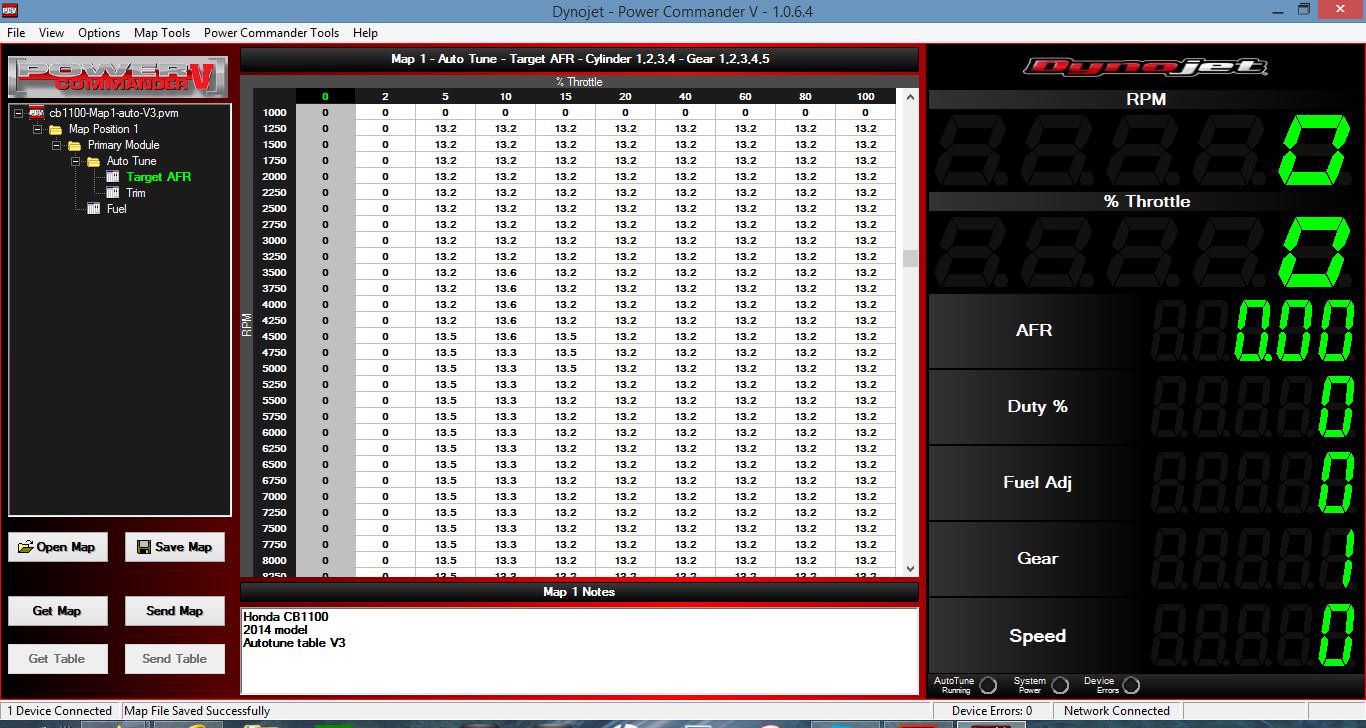The width and height of the screenshot is (1366, 728).
Task: Click the cb1100-Map1-auto-V3.pvm file icon
Action: 36,113
